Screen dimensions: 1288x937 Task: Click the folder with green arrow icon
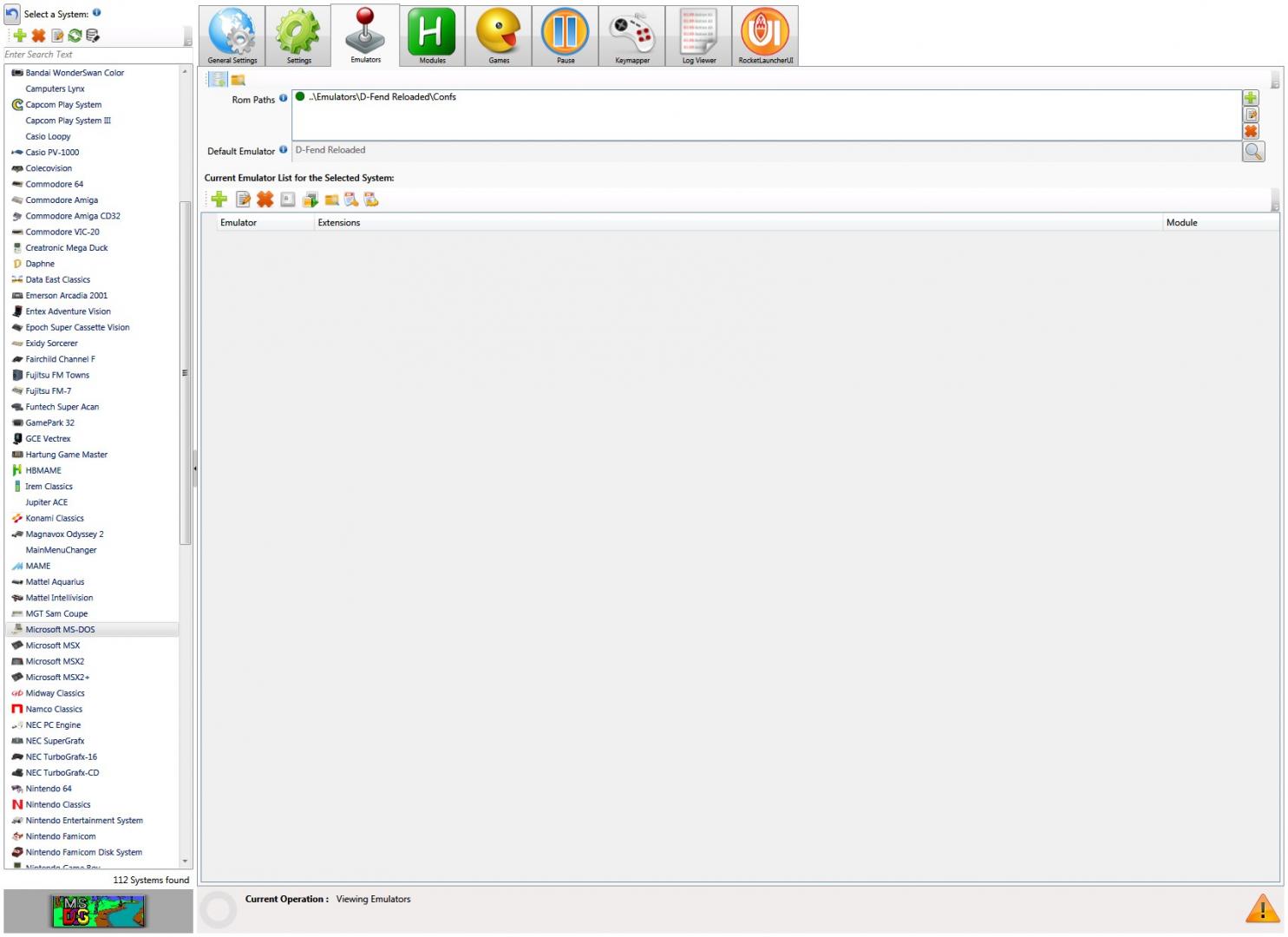coord(310,200)
